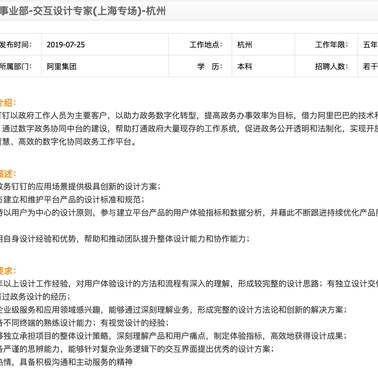The image size is (378, 378).
Task: Click the education value 本科
Action: click(244, 66)
